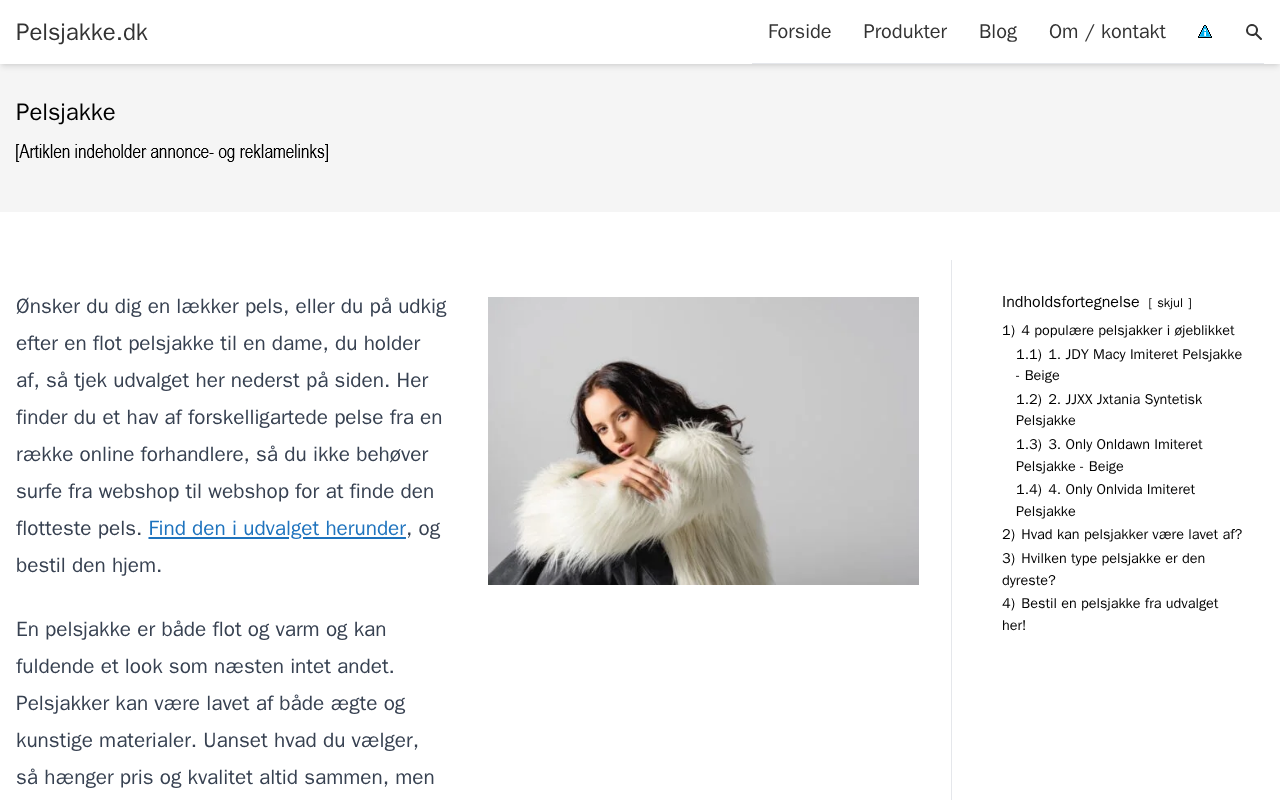Navigate to the Blog page
The height and width of the screenshot is (800, 1280).
coord(998,32)
